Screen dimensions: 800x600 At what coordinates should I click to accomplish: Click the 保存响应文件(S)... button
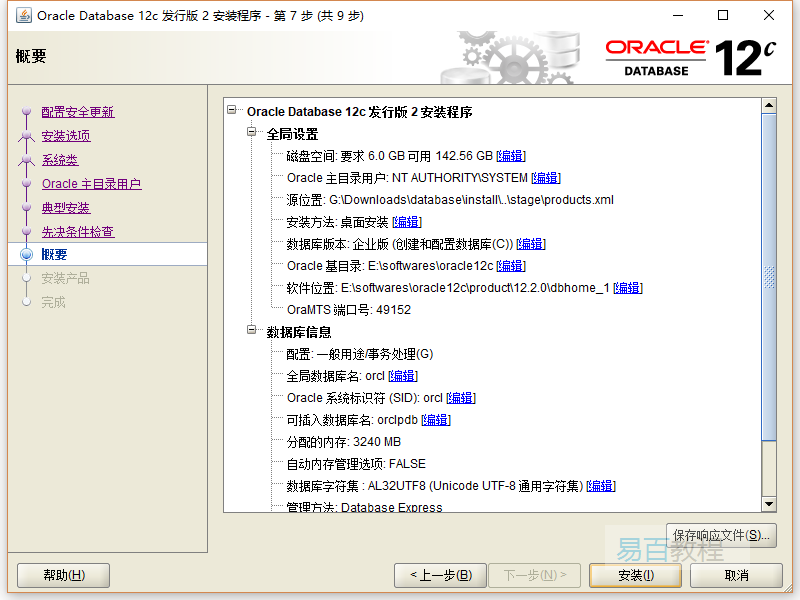point(721,535)
